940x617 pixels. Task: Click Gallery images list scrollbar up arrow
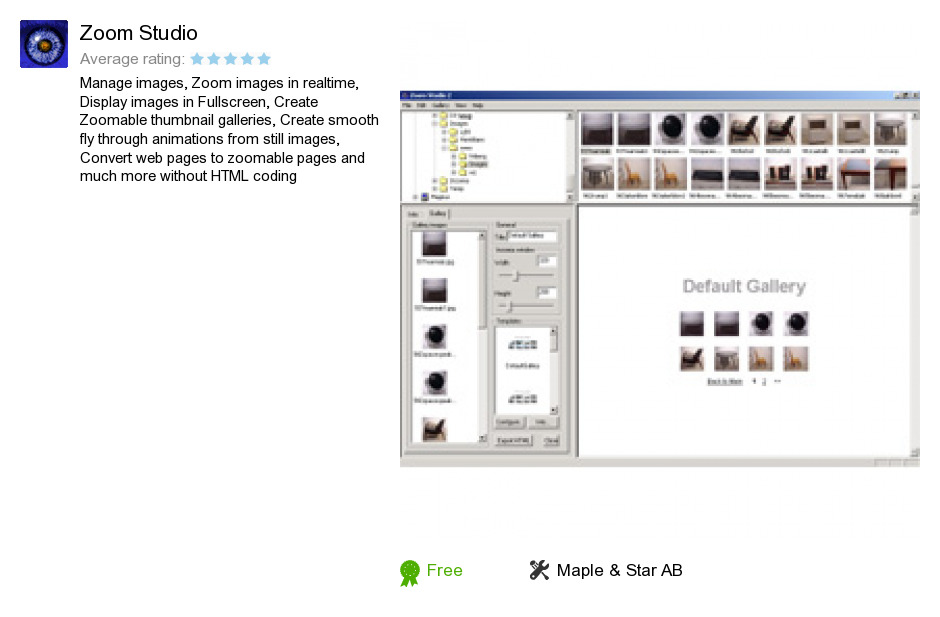coord(483,236)
